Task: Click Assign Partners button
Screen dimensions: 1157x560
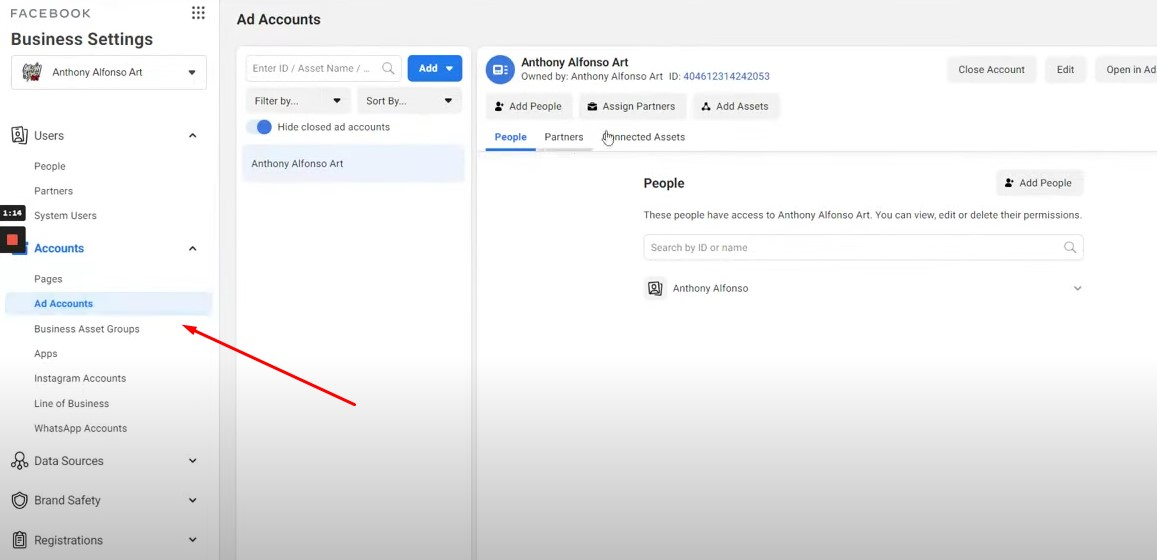Action: tap(632, 106)
